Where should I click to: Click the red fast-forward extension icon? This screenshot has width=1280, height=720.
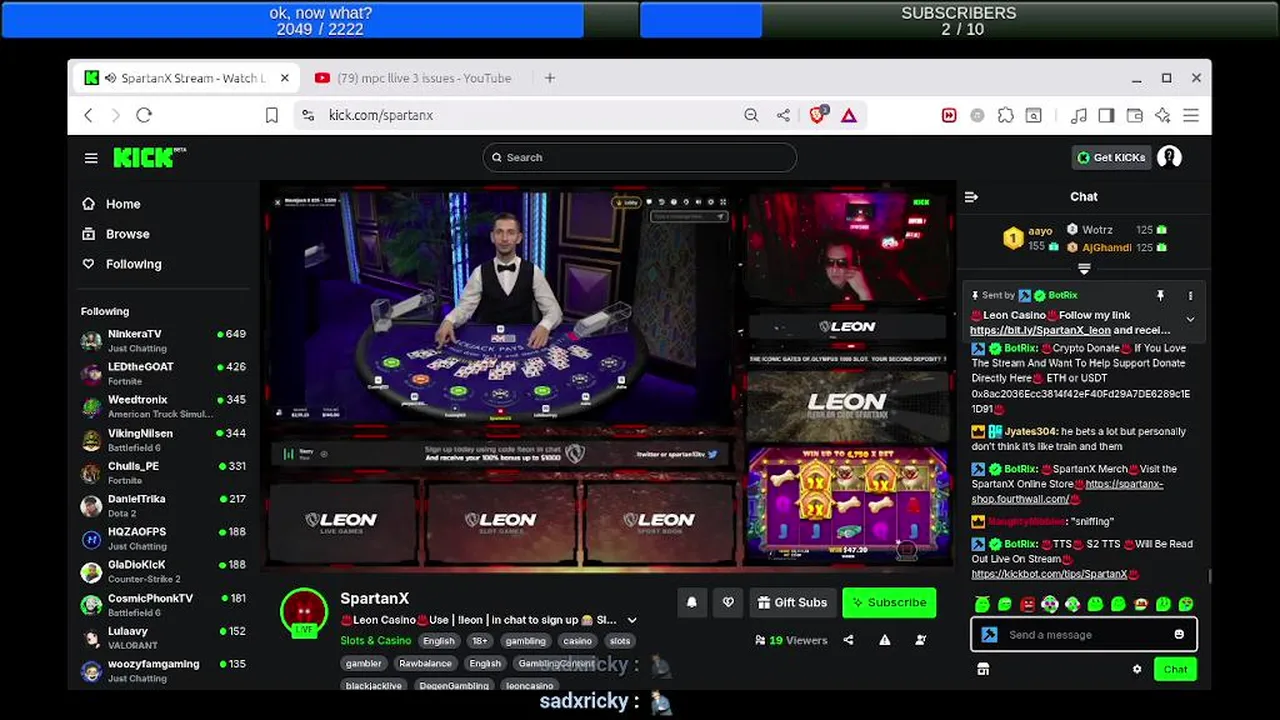[949, 115]
